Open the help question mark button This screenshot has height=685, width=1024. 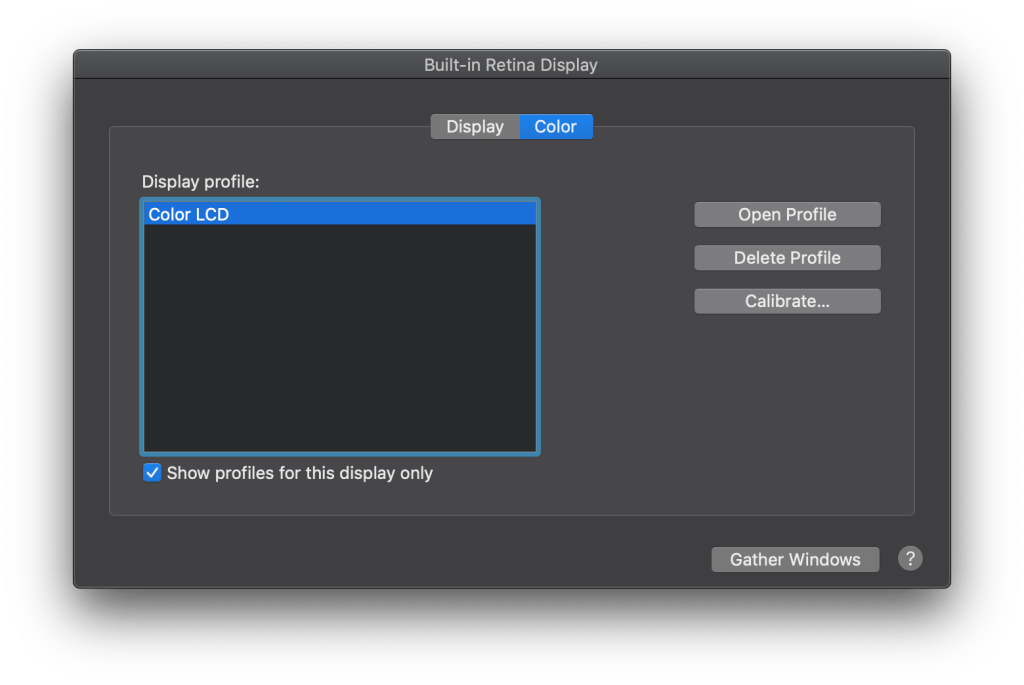point(909,559)
